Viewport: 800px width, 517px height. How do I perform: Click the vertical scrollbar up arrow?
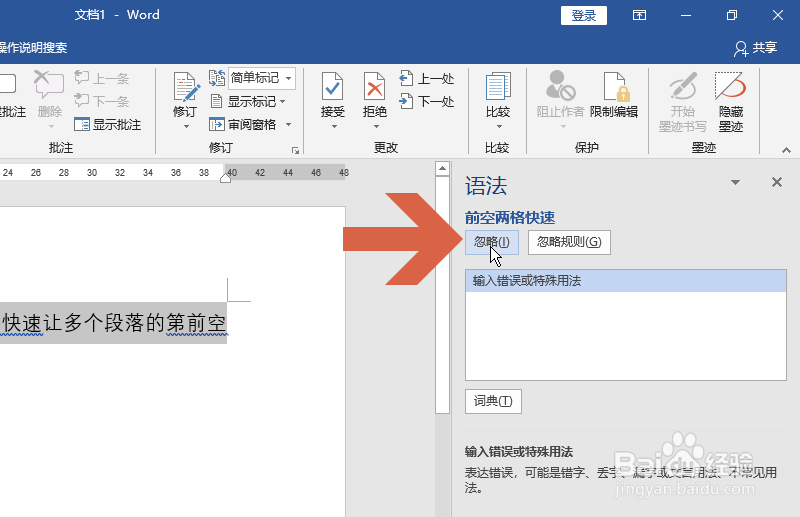(442, 168)
